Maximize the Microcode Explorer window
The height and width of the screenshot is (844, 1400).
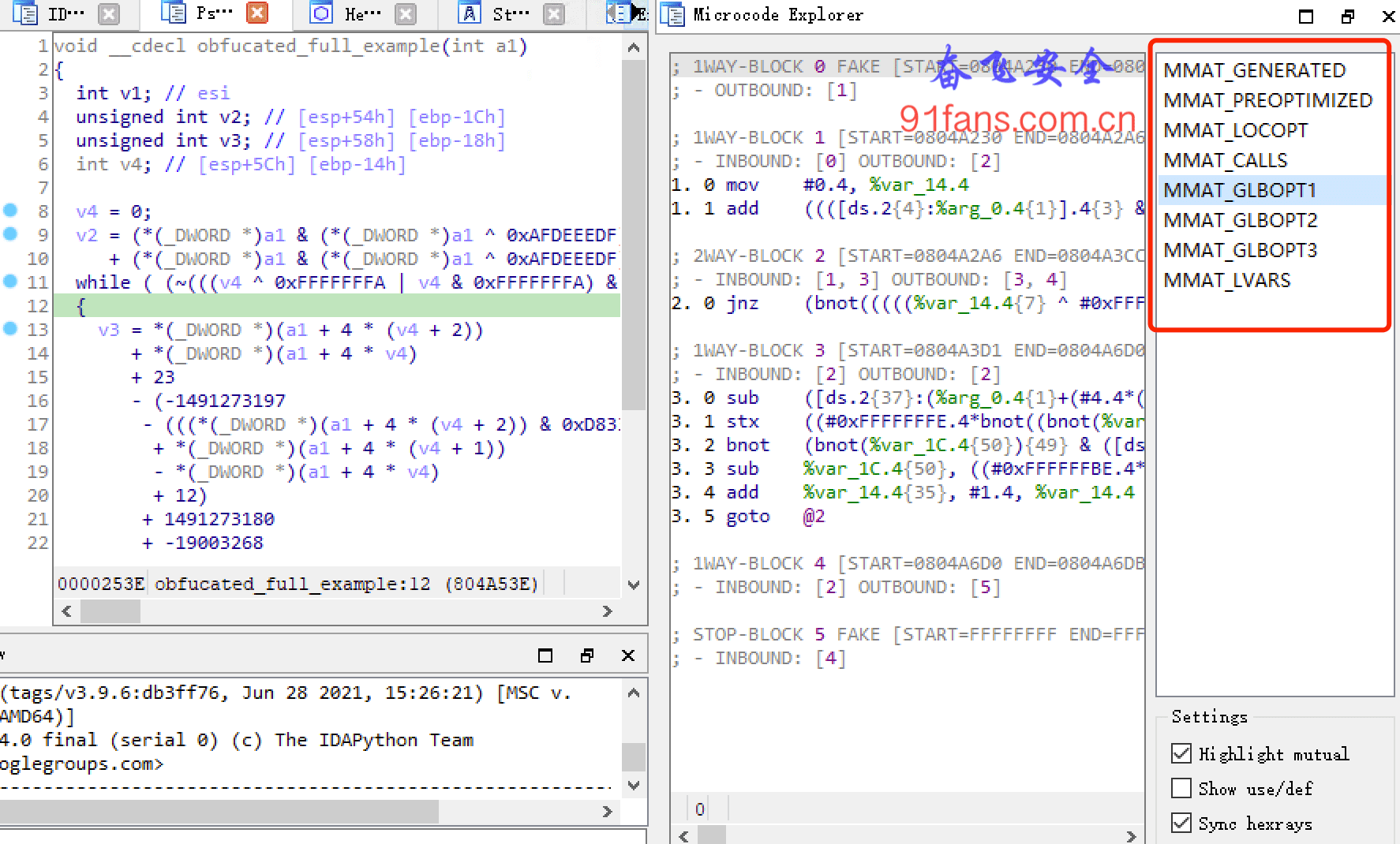tap(1306, 16)
